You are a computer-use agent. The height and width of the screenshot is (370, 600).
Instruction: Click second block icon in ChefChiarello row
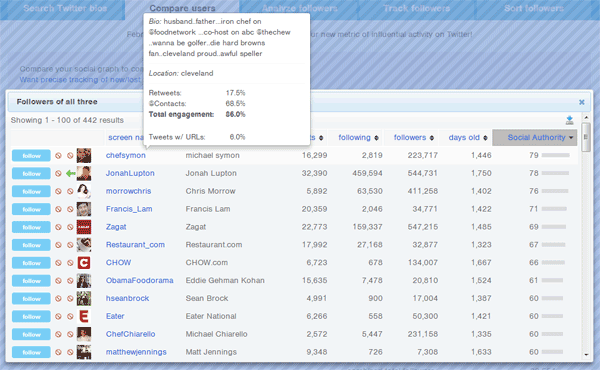70,334
